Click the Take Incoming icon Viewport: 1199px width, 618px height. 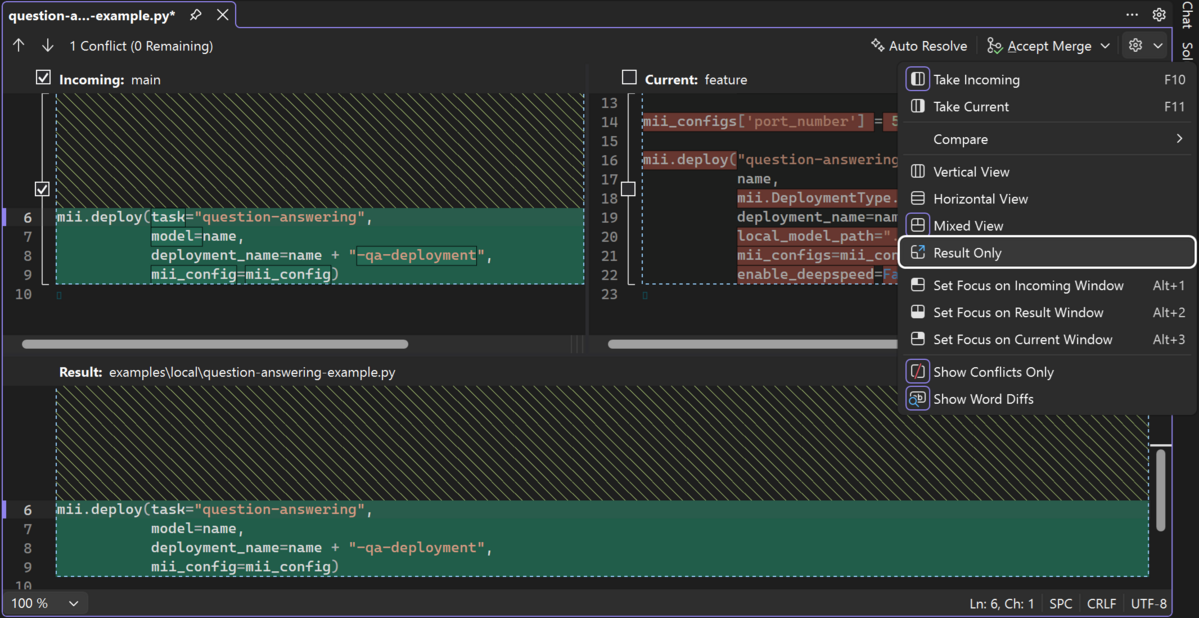(x=918, y=80)
